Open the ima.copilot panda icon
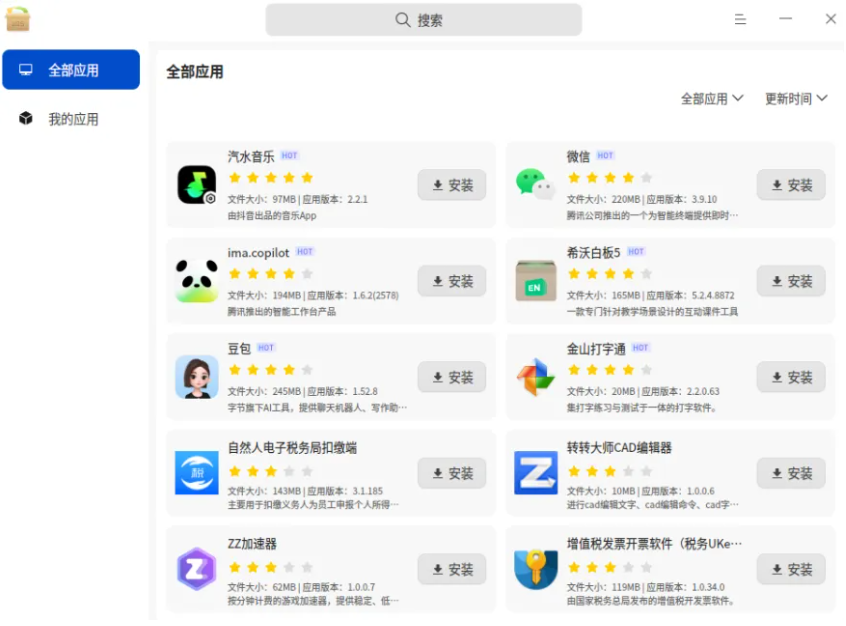The height and width of the screenshot is (626, 846). (x=197, y=281)
